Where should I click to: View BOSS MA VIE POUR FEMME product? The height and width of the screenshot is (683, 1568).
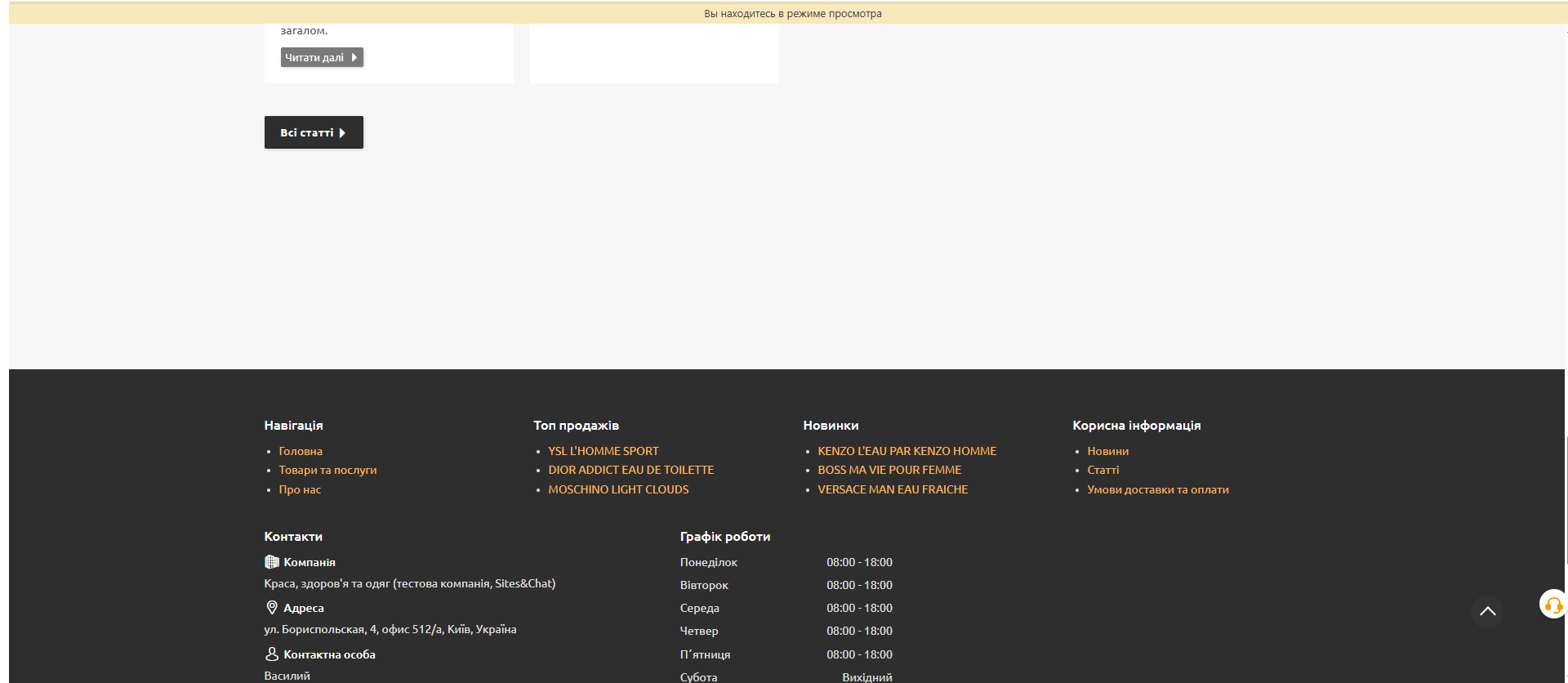[x=889, y=470]
